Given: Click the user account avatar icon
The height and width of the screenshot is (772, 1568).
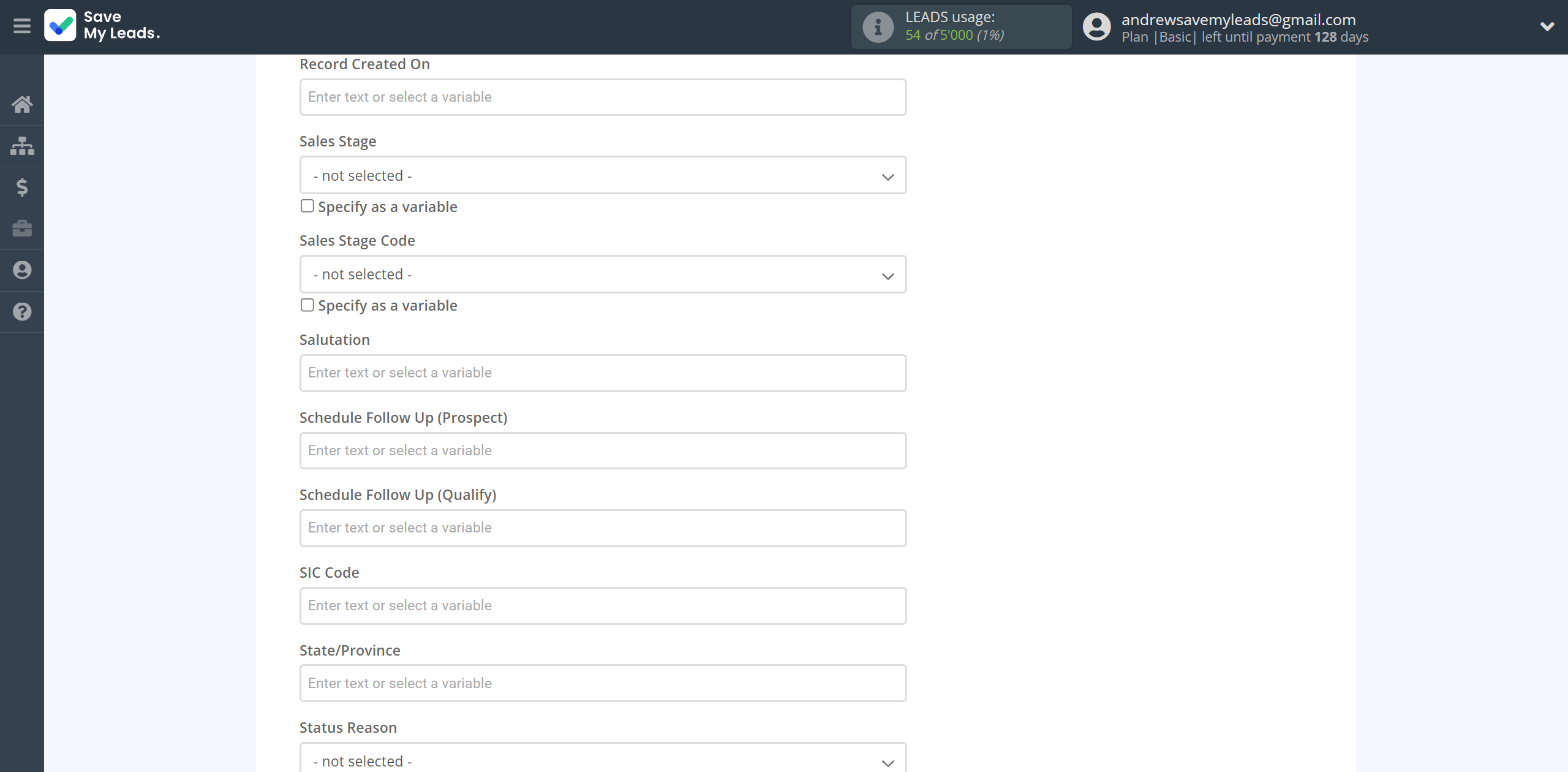Looking at the screenshot, I should click(1096, 26).
